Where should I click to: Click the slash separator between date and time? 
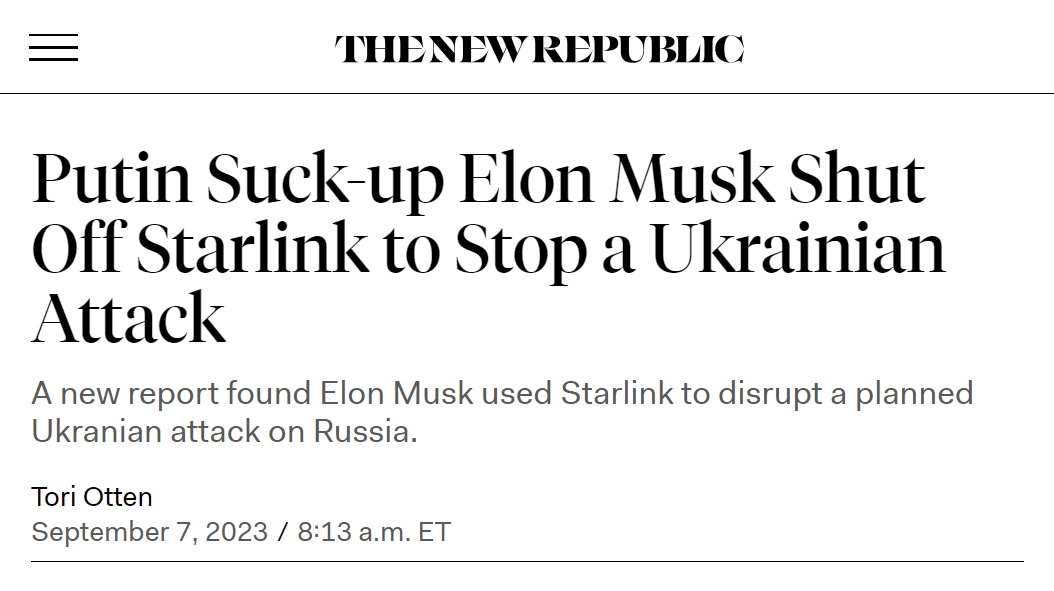click(283, 532)
